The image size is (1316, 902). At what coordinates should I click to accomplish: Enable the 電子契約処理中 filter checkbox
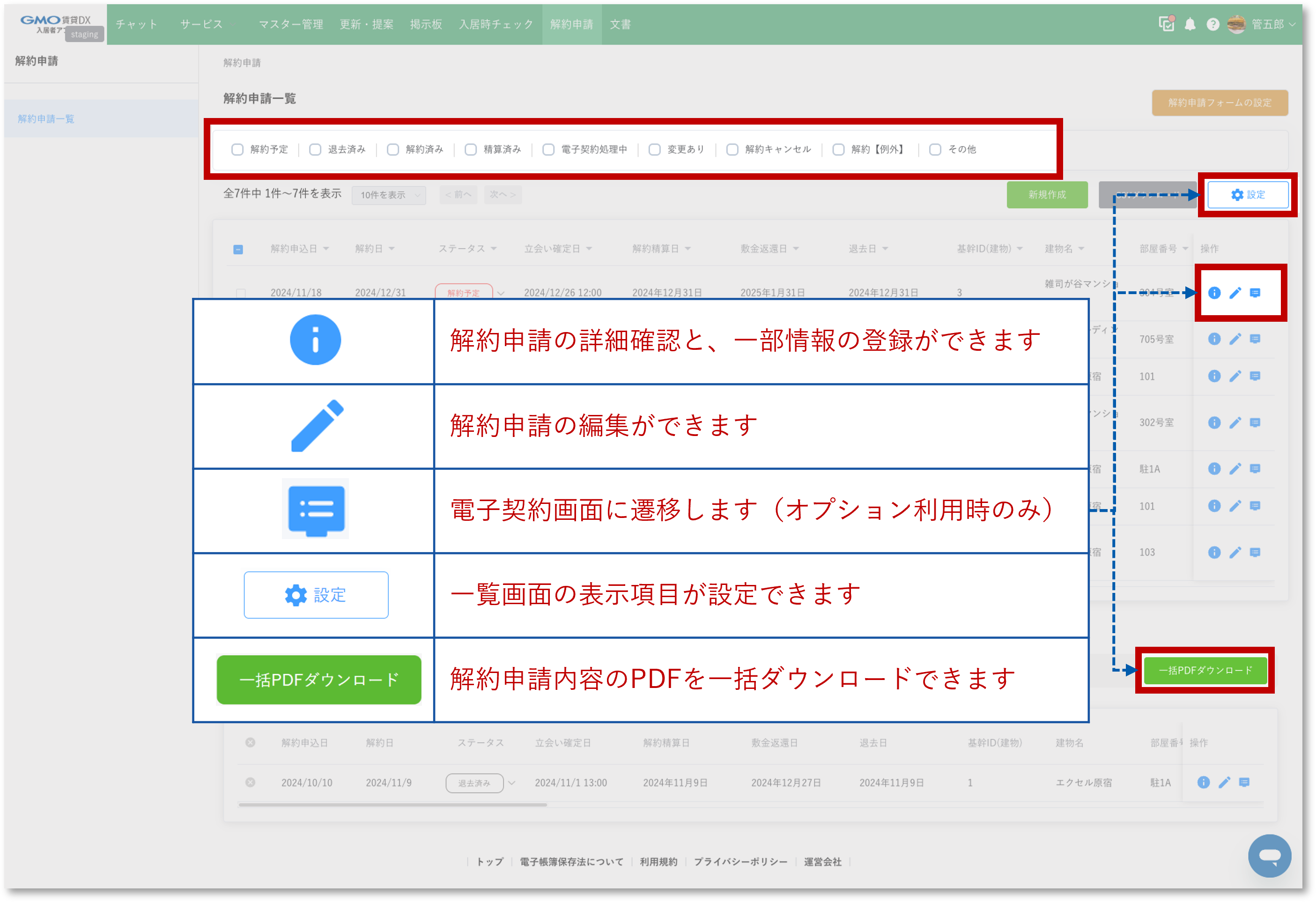pos(548,149)
